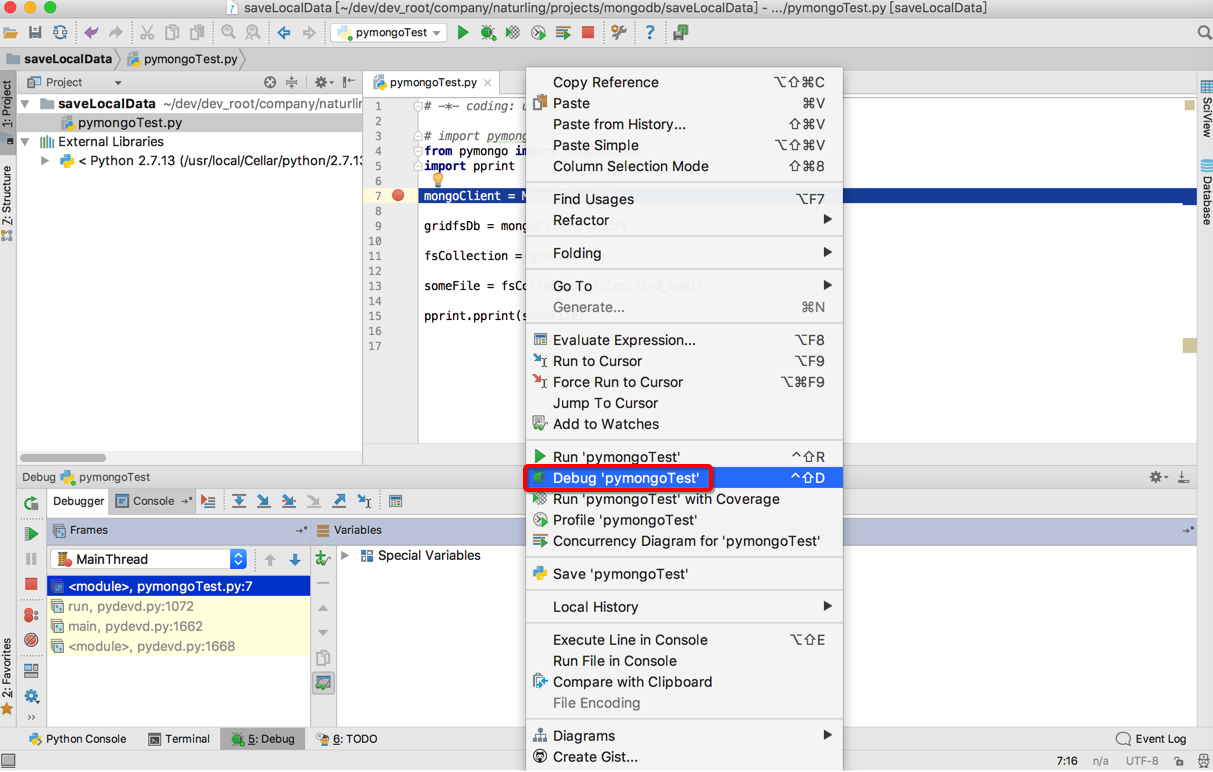1213x772 pixels.
Task: Open the 7: Structure side panel tab
Action: pos(7,204)
